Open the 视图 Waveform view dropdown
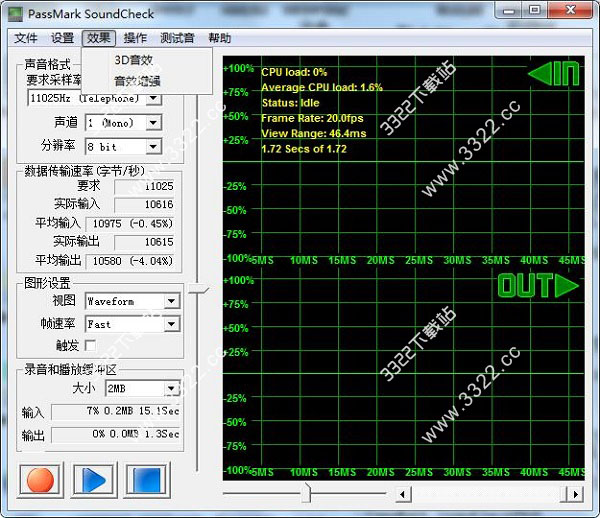Viewport: 600px width, 518px height. coord(171,301)
